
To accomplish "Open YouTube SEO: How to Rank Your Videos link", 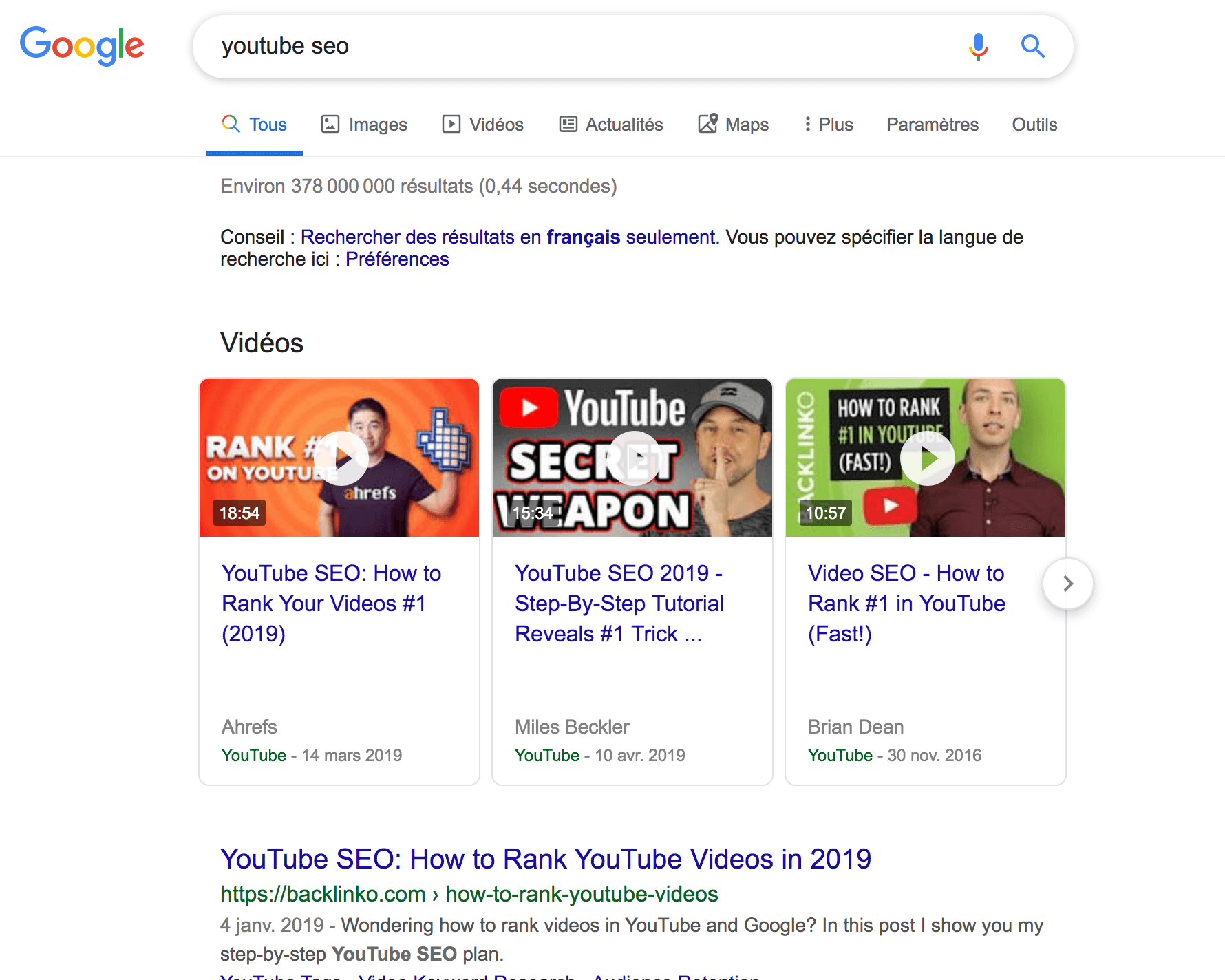I will pos(331,604).
